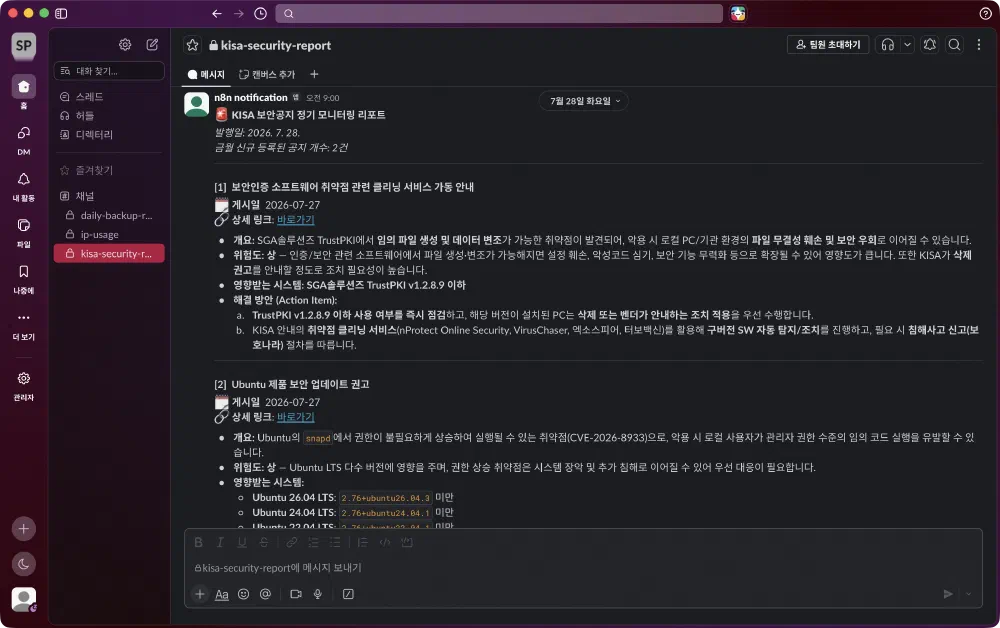Insert inline code formatting
1000x628 pixels.
click(385, 543)
